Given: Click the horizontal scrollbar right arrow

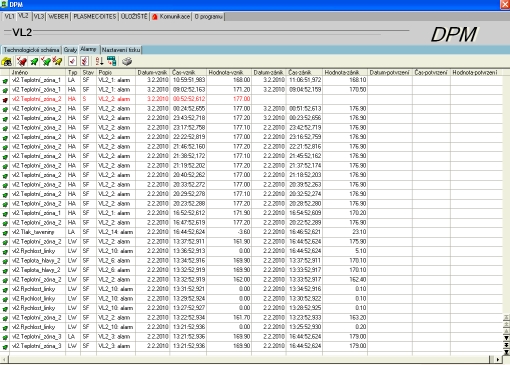Looking at the screenshot, I should point(497,359).
